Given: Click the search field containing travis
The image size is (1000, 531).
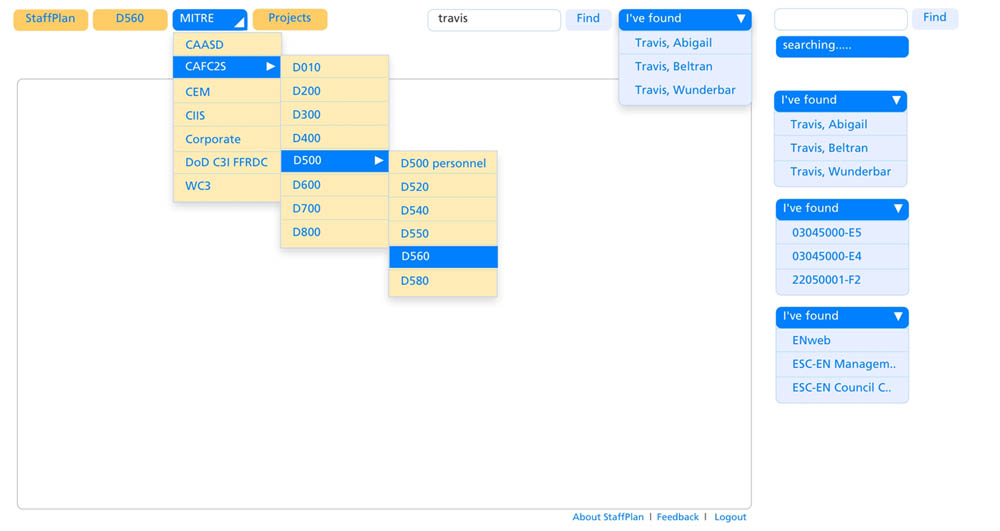Looking at the screenshot, I should (x=493, y=19).
